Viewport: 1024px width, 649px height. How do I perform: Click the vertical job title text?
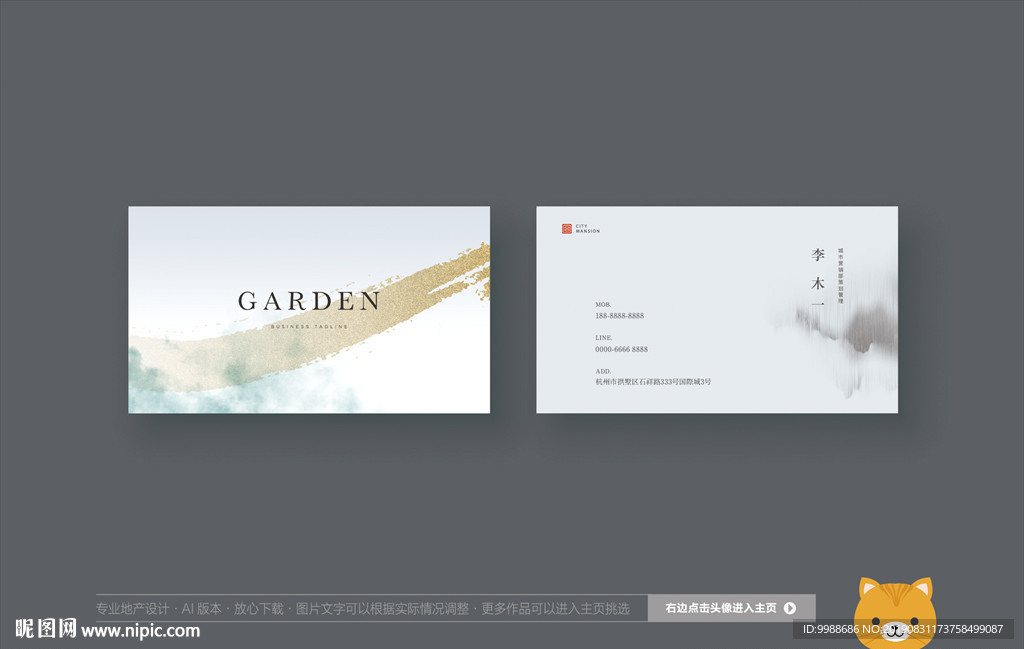pos(840,276)
